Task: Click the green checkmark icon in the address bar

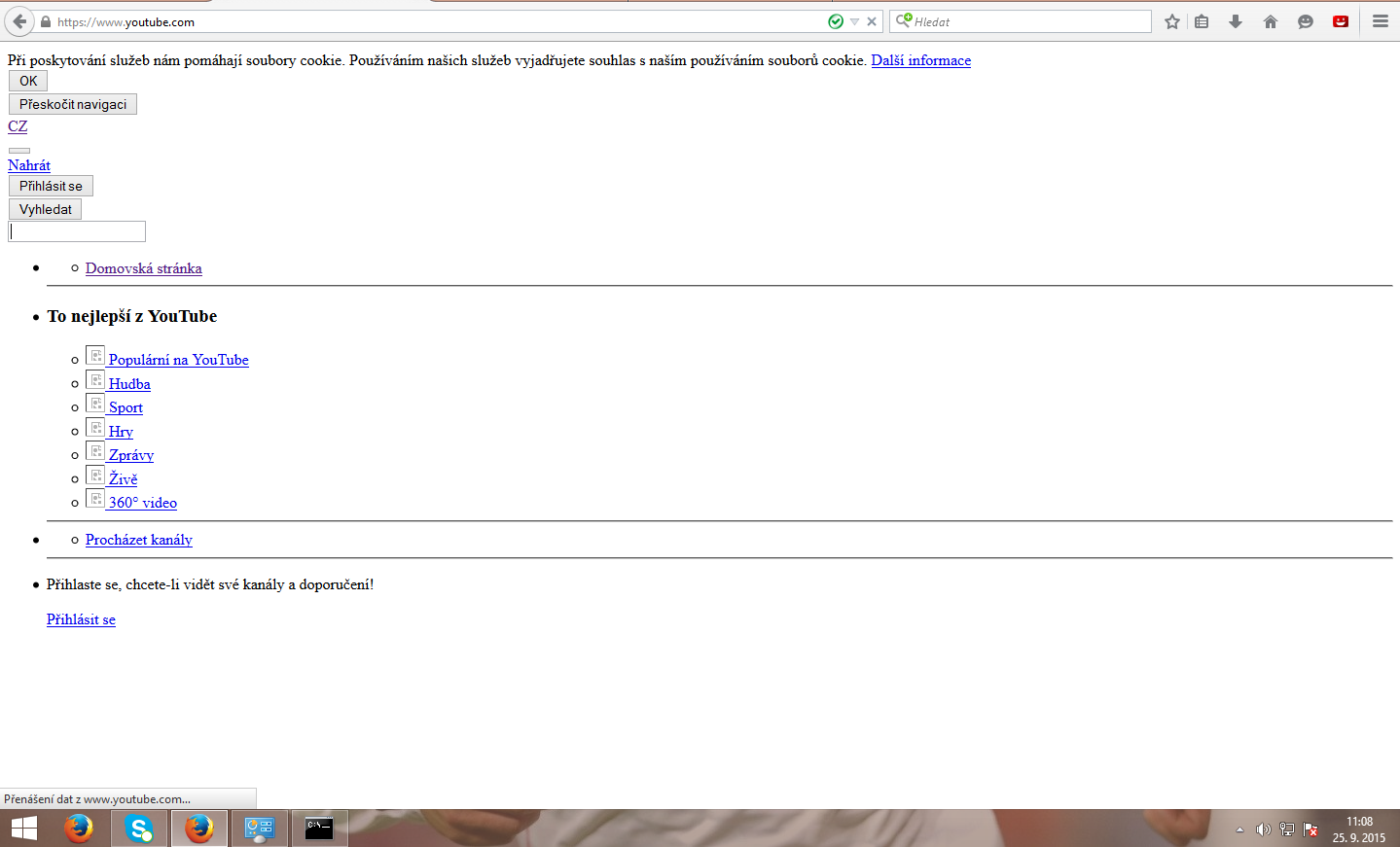Action: pos(836,21)
